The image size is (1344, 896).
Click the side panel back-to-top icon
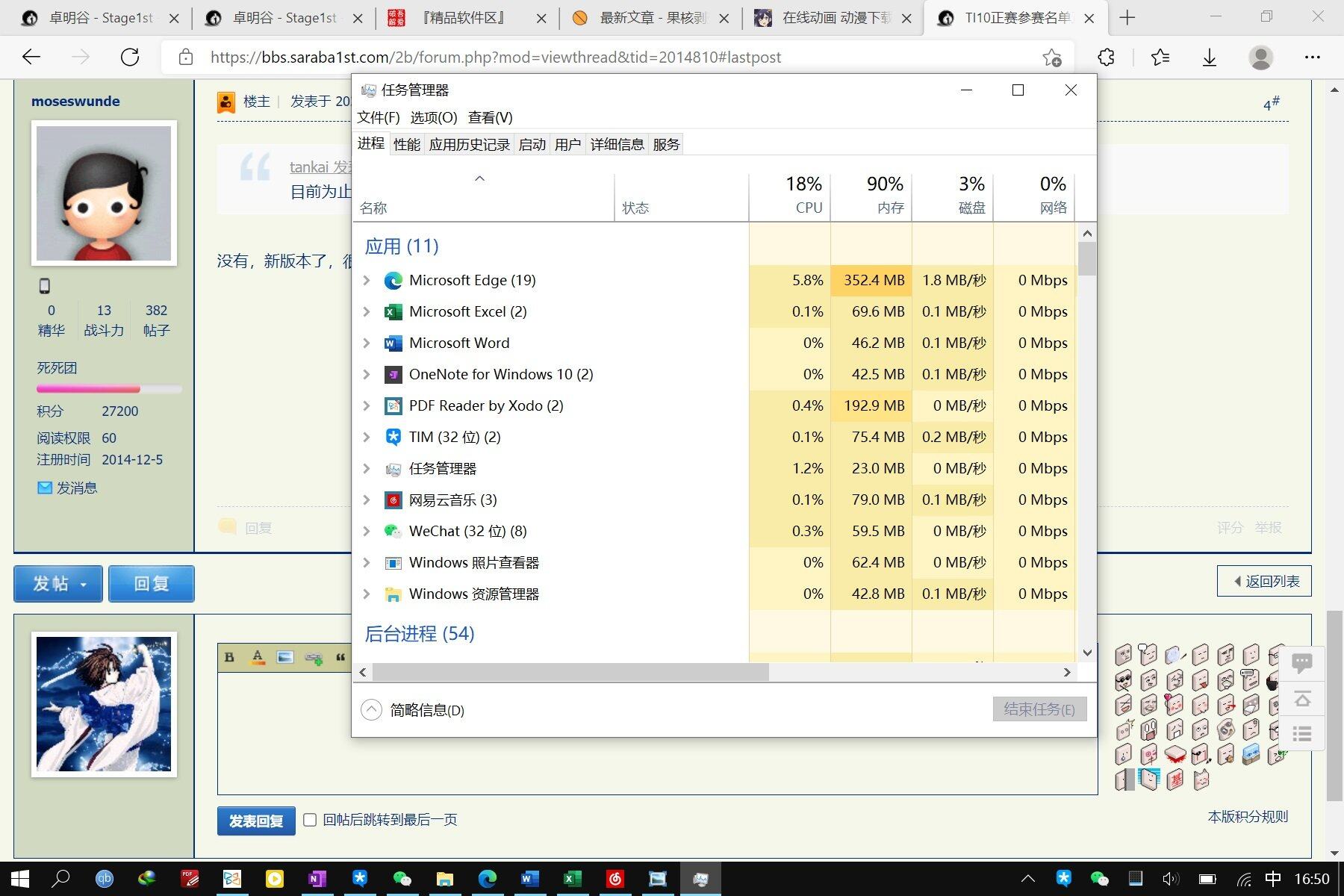click(1302, 699)
